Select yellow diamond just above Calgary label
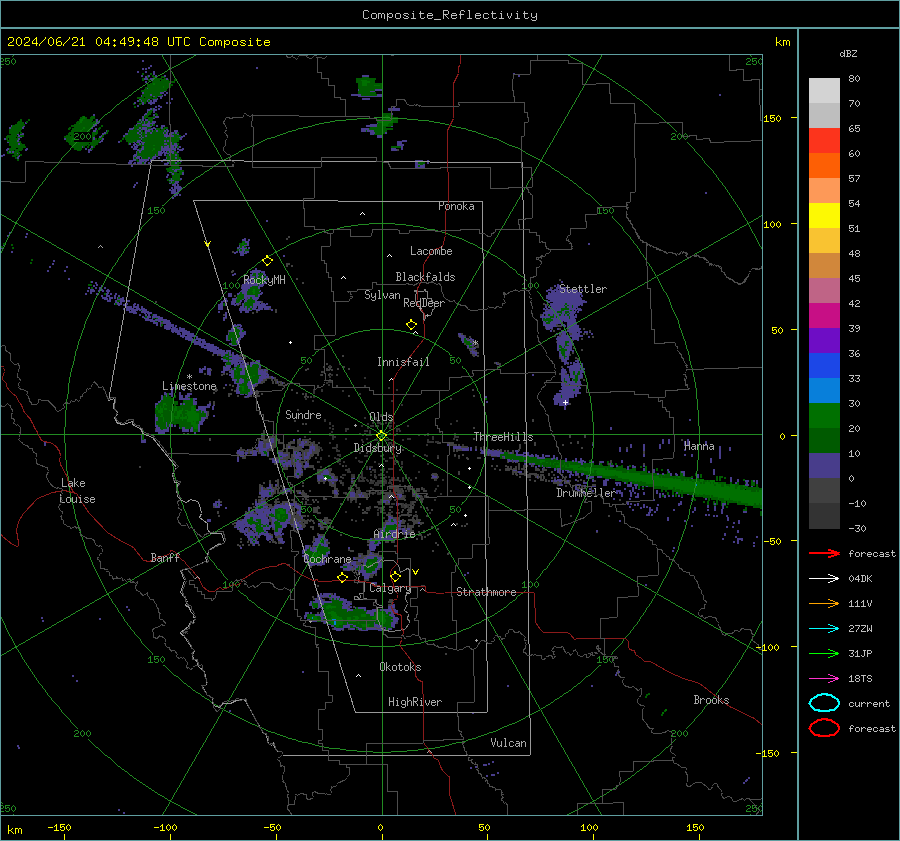Image resolution: width=900 pixels, height=841 pixels. (395, 576)
